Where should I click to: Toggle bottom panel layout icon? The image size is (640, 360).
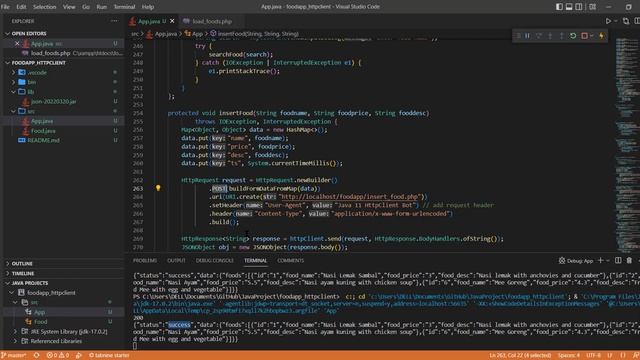pos(569,7)
